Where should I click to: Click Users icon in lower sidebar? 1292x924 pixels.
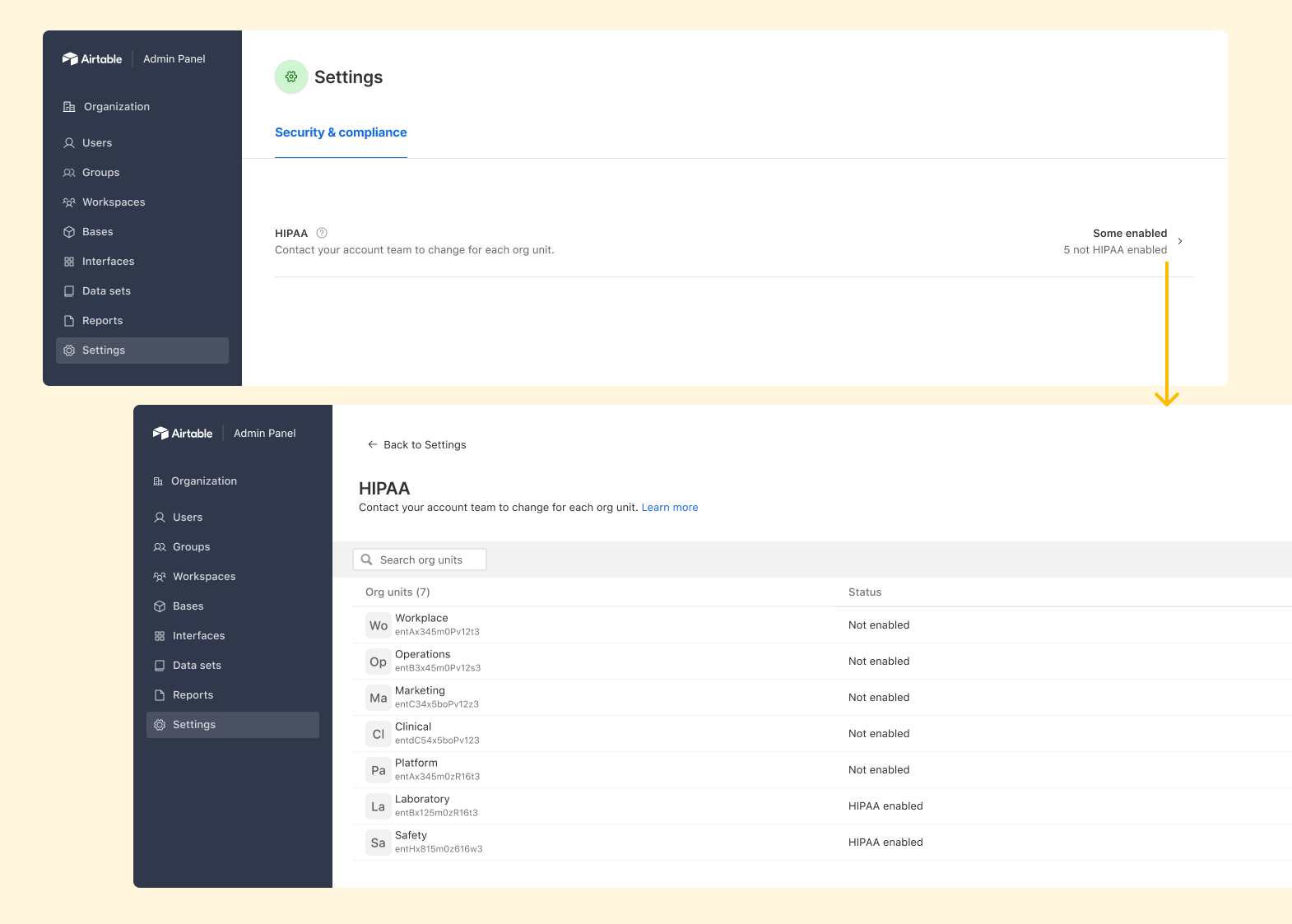[x=160, y=518]
